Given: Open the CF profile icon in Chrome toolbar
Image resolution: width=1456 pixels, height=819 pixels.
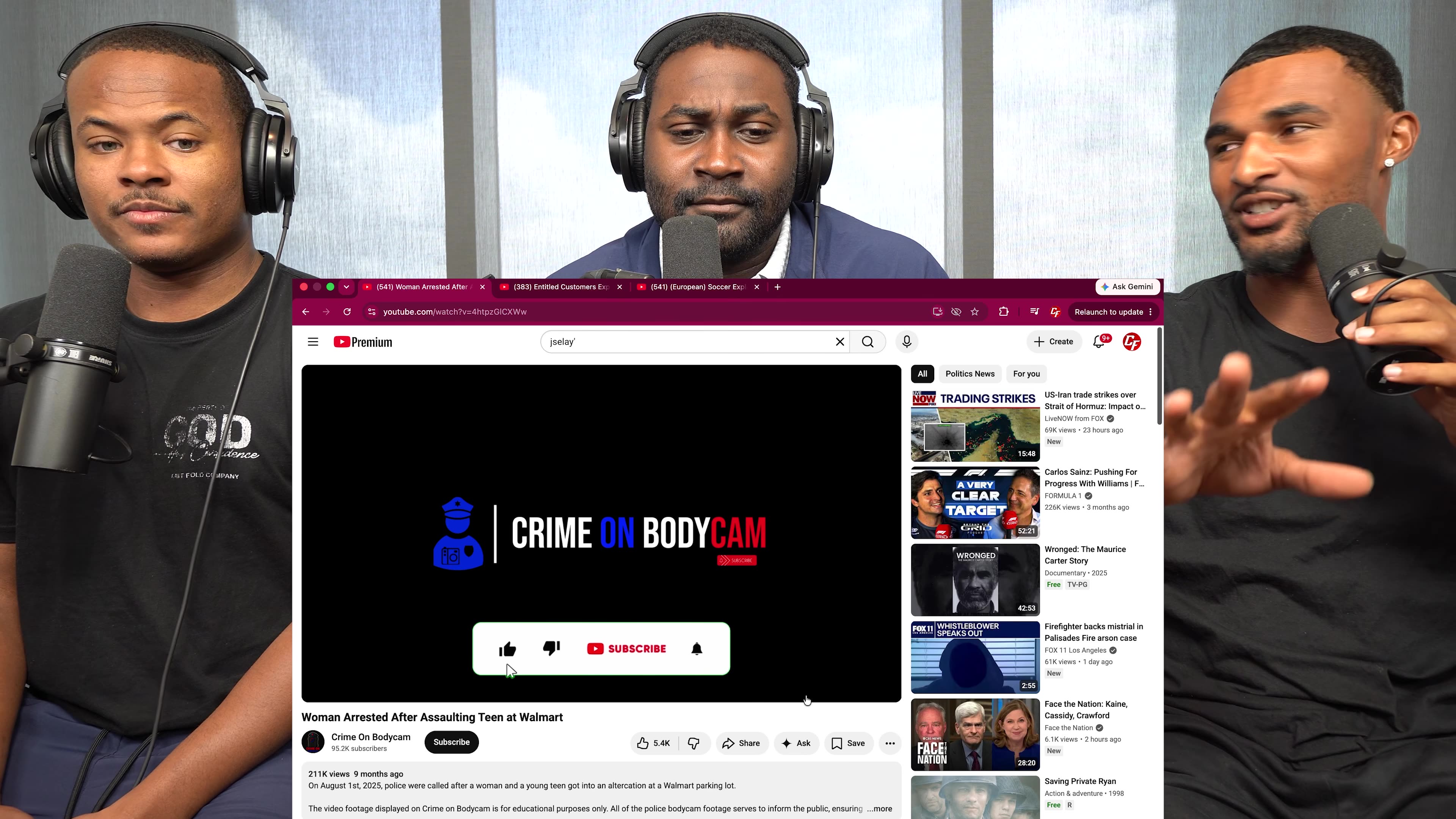Looking at the screenshot, I should point(1055,312).
